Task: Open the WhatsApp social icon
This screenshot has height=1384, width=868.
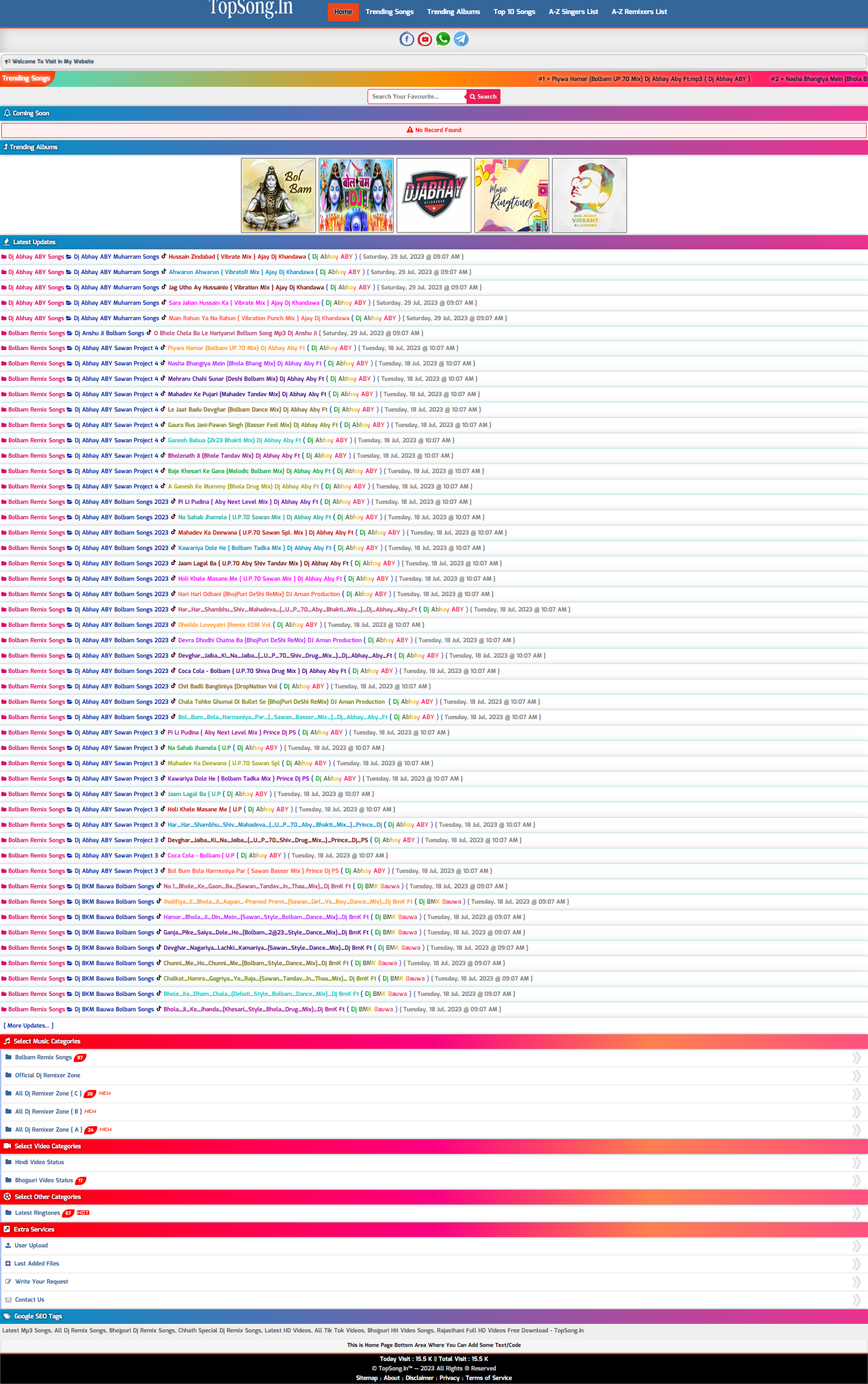Action: click(x=443, y=39)
